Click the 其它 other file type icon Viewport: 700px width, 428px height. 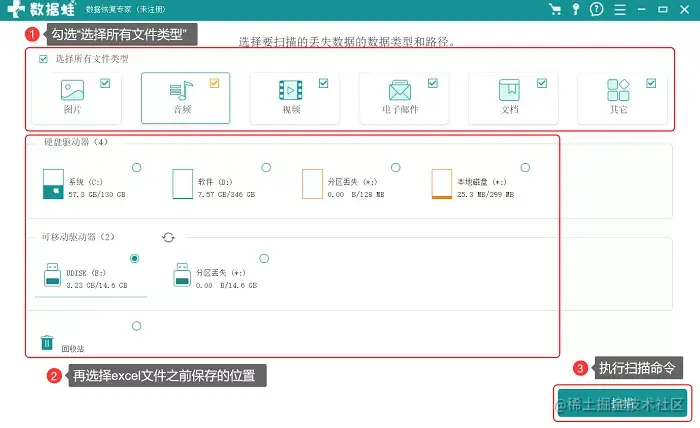618,90
